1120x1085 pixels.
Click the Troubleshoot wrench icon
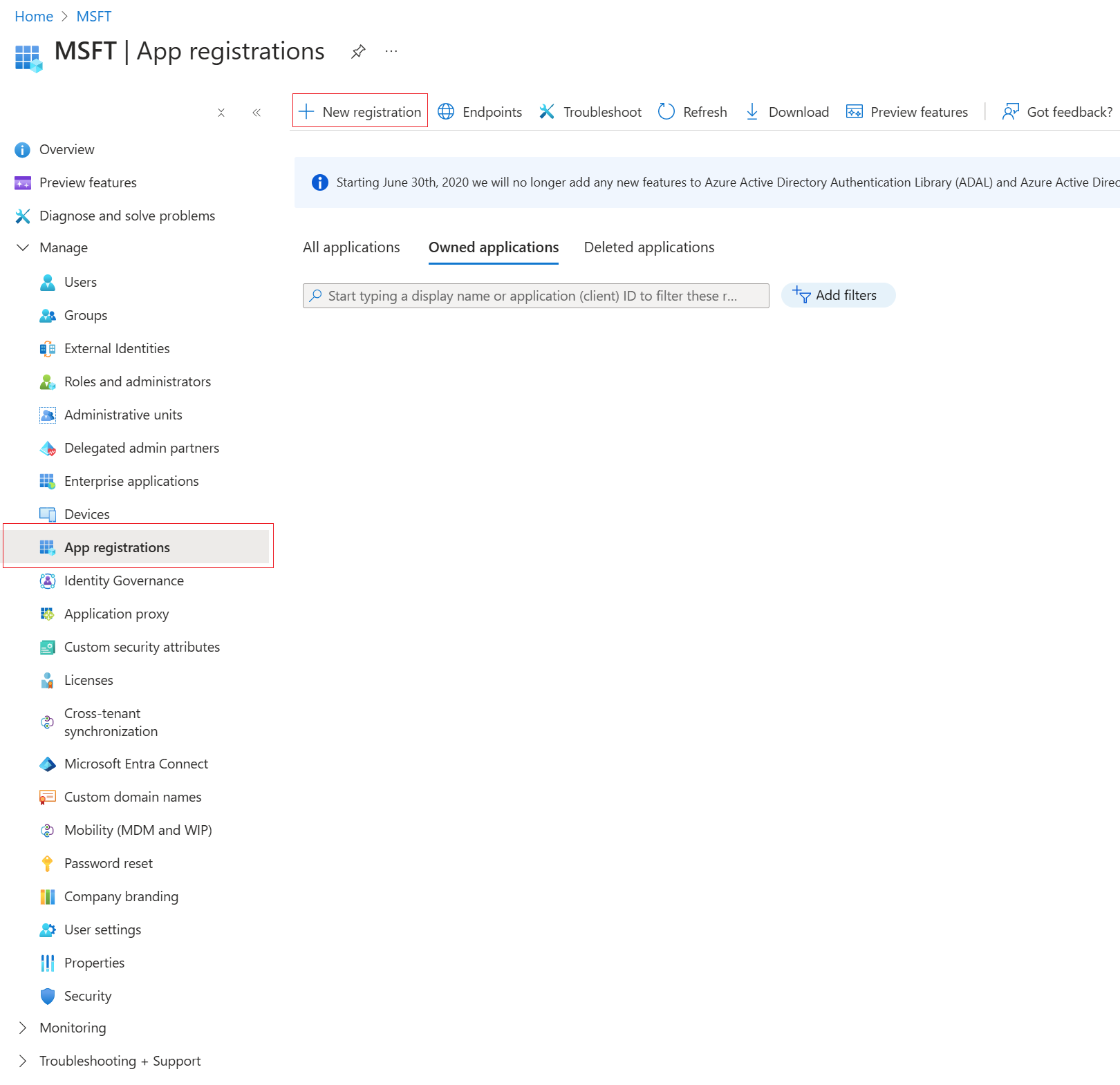[x=547, y=112]
